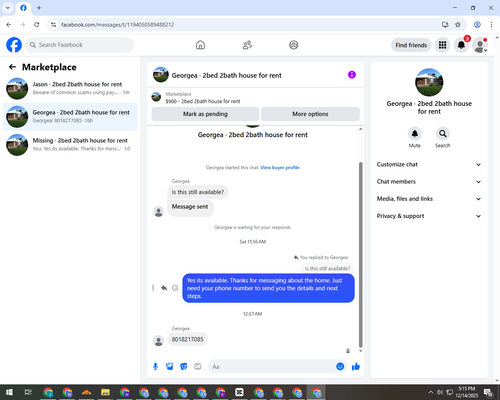Viewport: 500px width, 400px height.
Task: Open the $900 Marketplace listing link
Action: pos(203,101)
